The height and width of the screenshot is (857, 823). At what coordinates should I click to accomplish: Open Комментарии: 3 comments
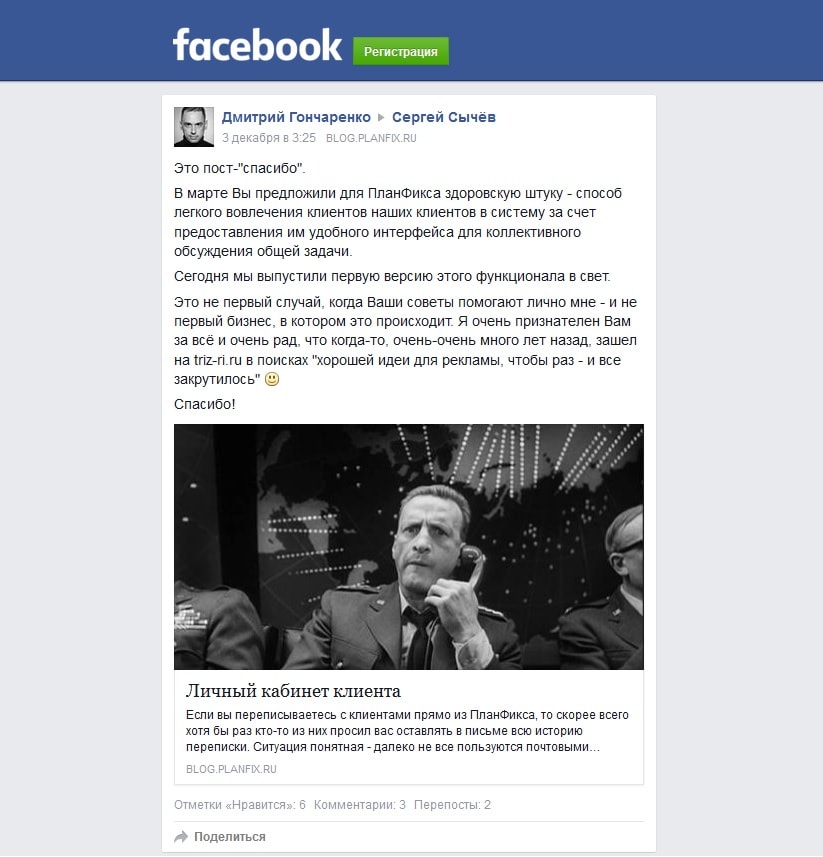click(x=360, y=805)
